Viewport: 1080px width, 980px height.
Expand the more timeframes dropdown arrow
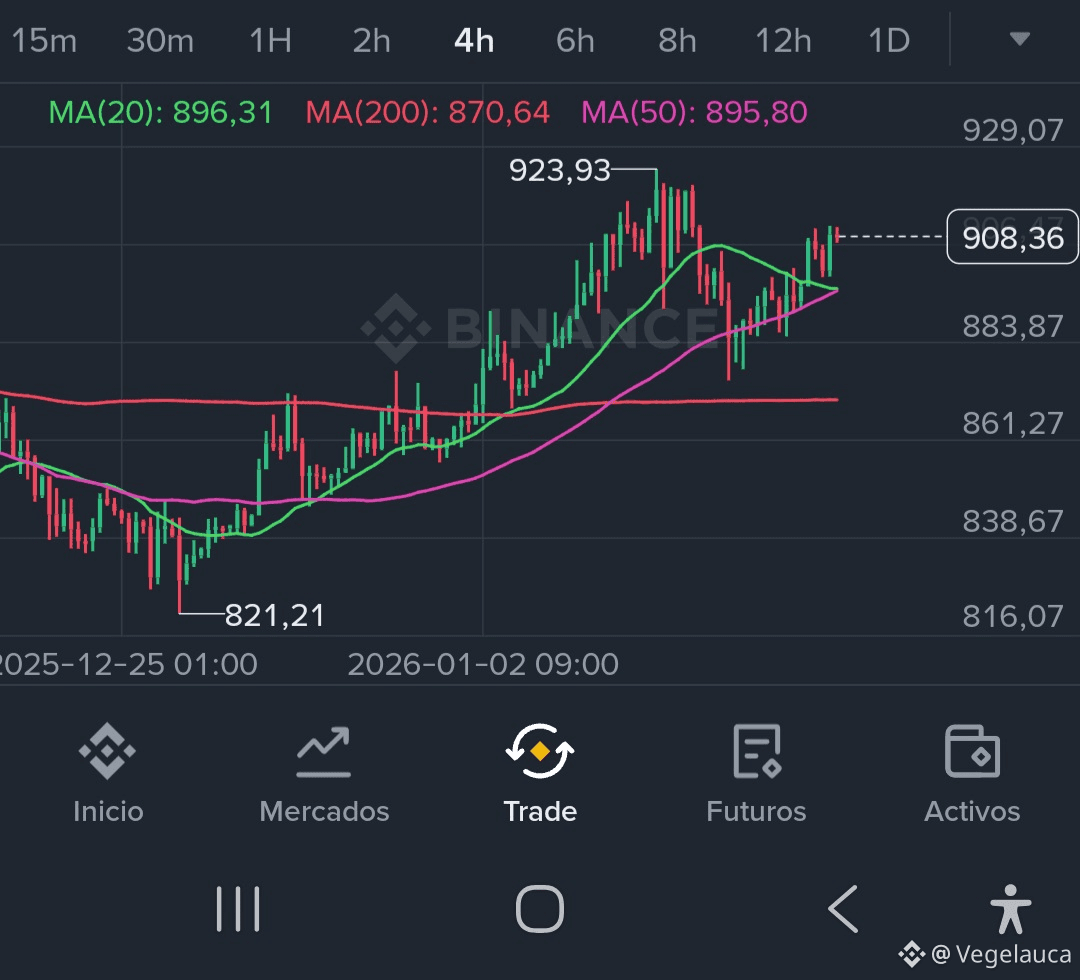[x=1019, y=40]
